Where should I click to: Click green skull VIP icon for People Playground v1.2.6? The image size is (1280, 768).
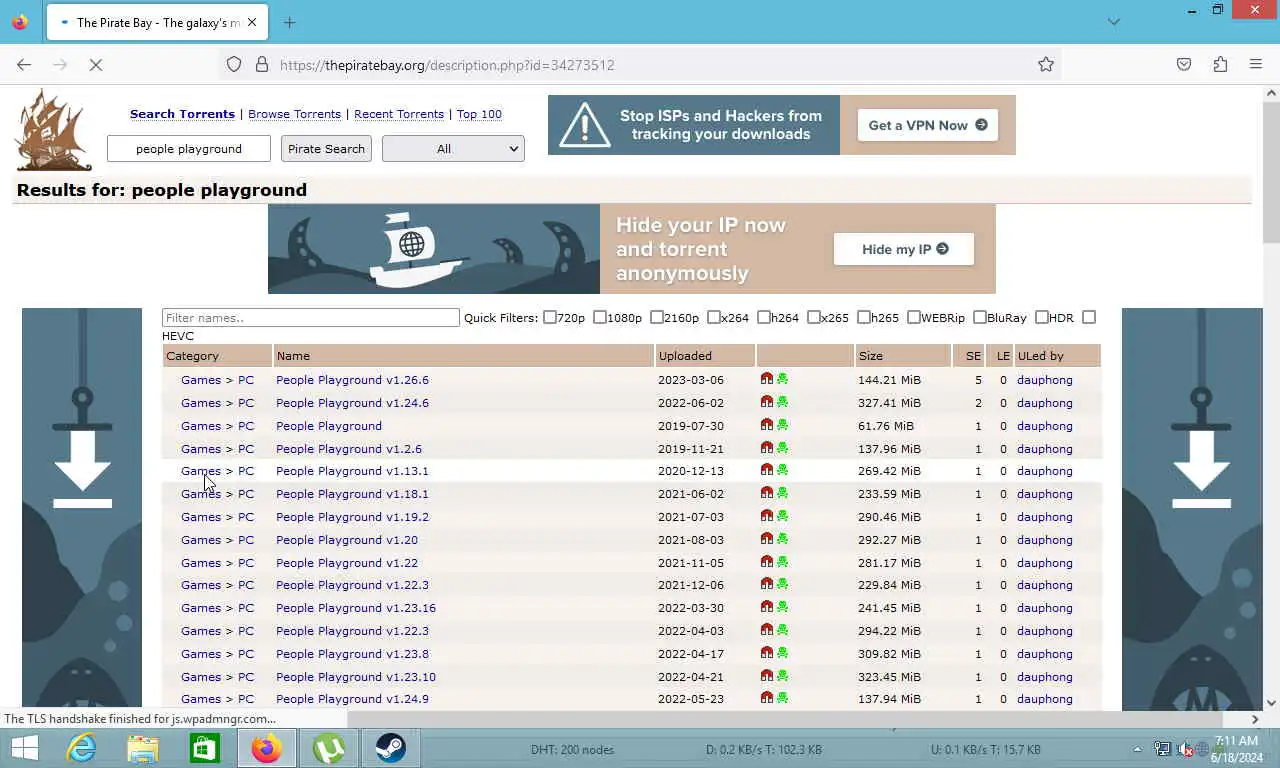(x=782, y=448)
